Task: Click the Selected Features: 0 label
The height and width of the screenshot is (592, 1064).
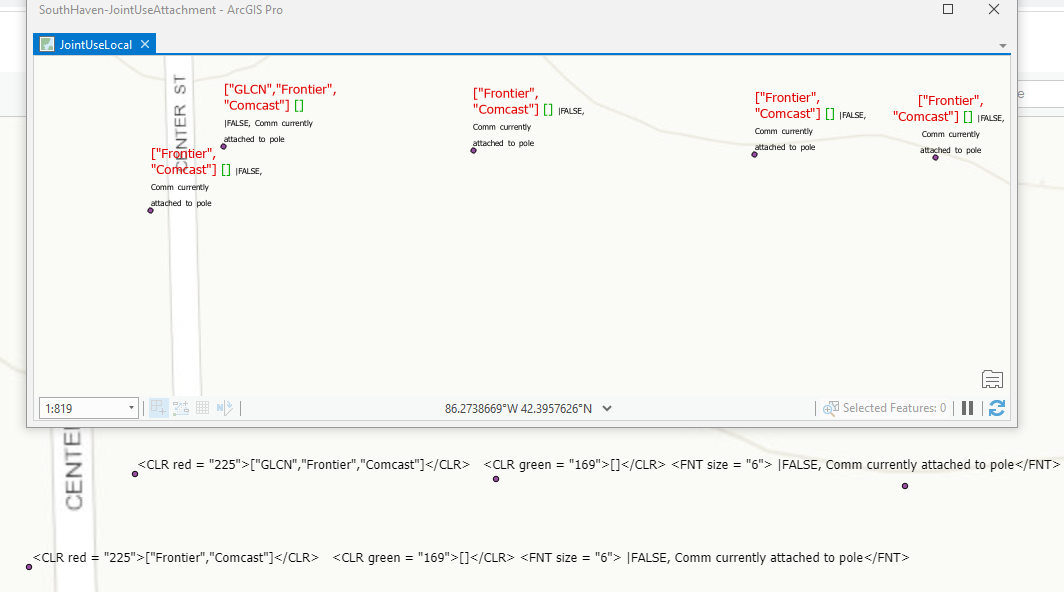Action: coord(894,408)
